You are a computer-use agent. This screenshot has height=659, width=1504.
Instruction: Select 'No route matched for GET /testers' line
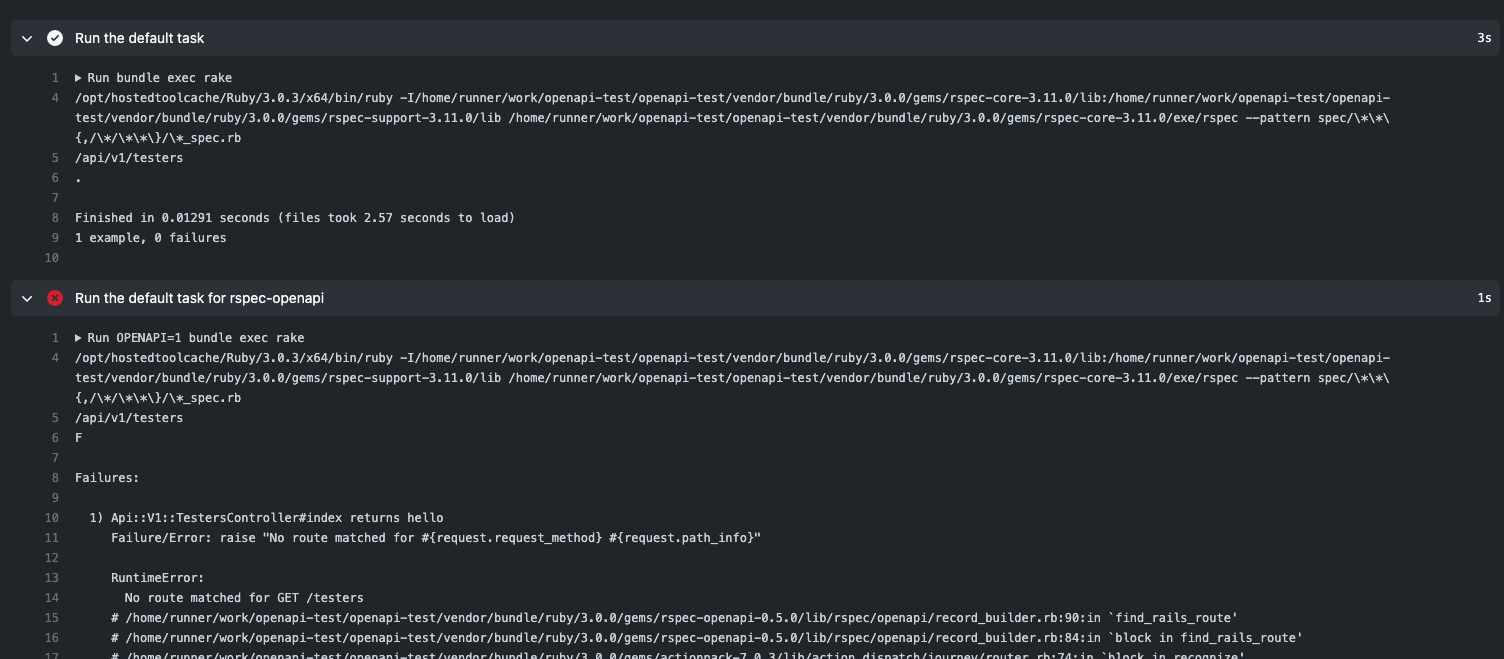coord(244,598)
